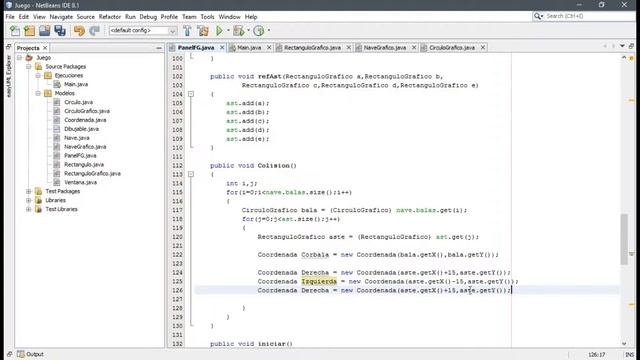
Task: Open the Edit menu
Action: click(x=24, y=17)
